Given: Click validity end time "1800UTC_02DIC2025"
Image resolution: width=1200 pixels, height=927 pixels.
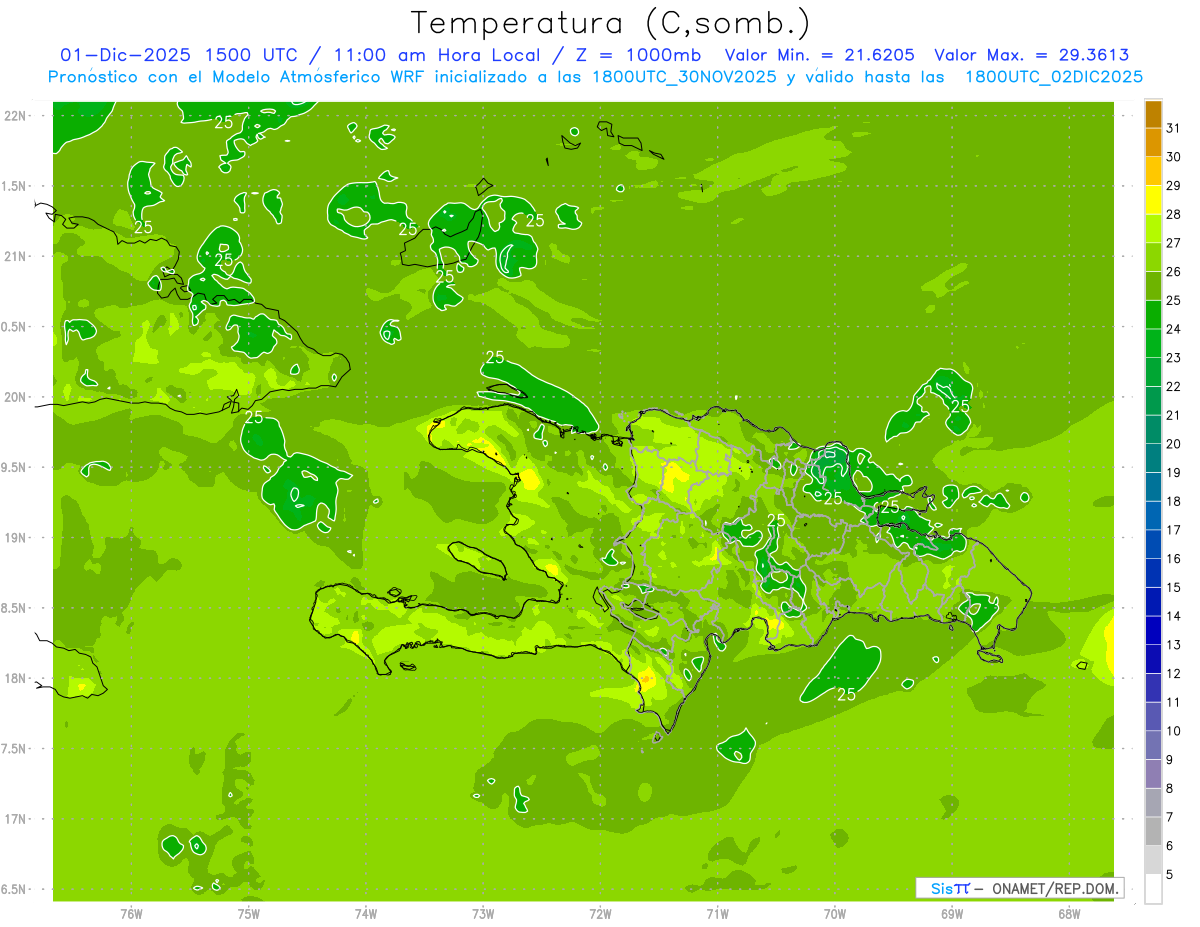Looking at the screenshot, I should click(x=1054, y=76).
